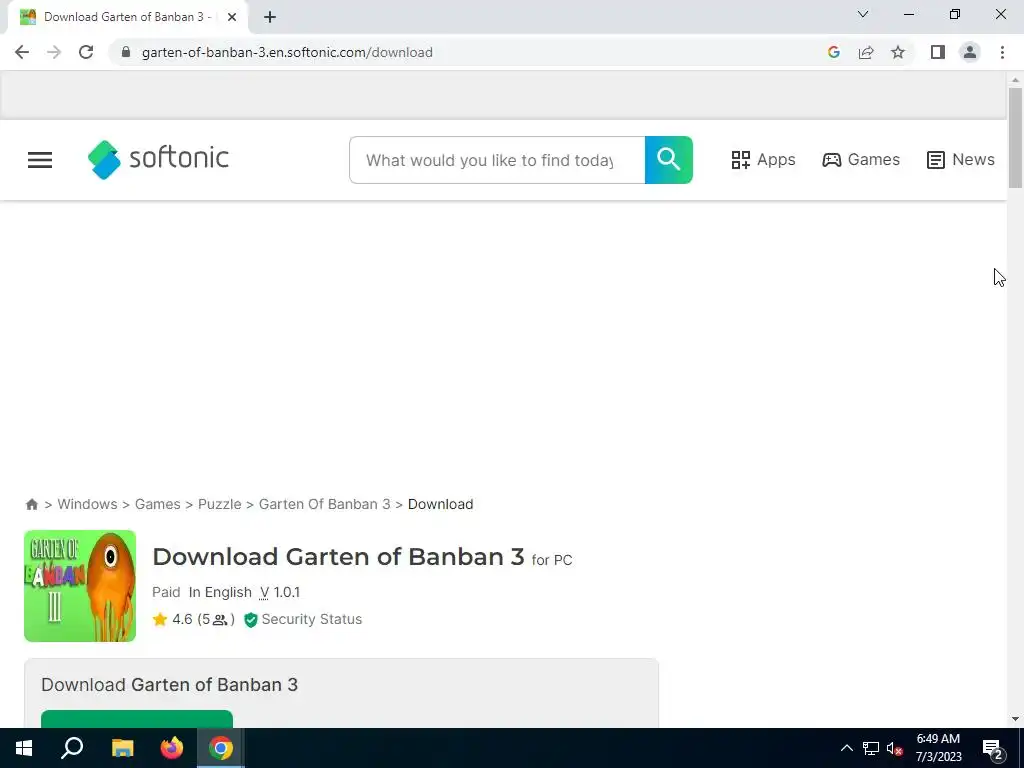Click the Garten of Banban game thumbnail

click(80, 586)
